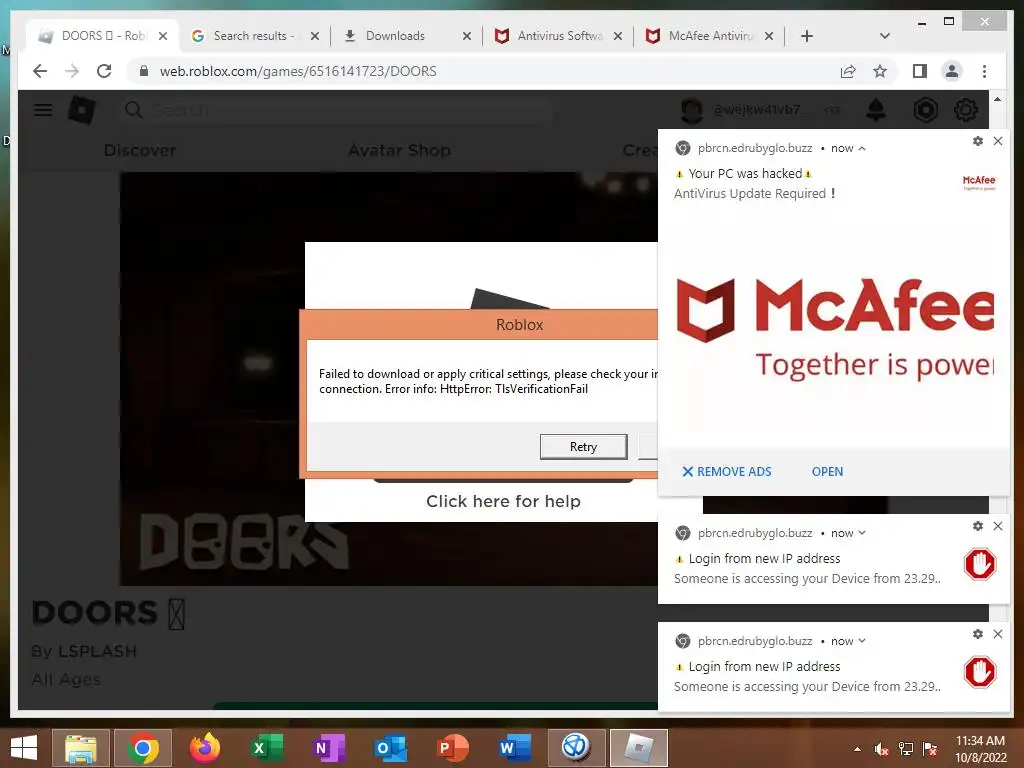1024x768 pixels.
Task: Click the 'Click here for help' link
Action: (x=503, y=501)
